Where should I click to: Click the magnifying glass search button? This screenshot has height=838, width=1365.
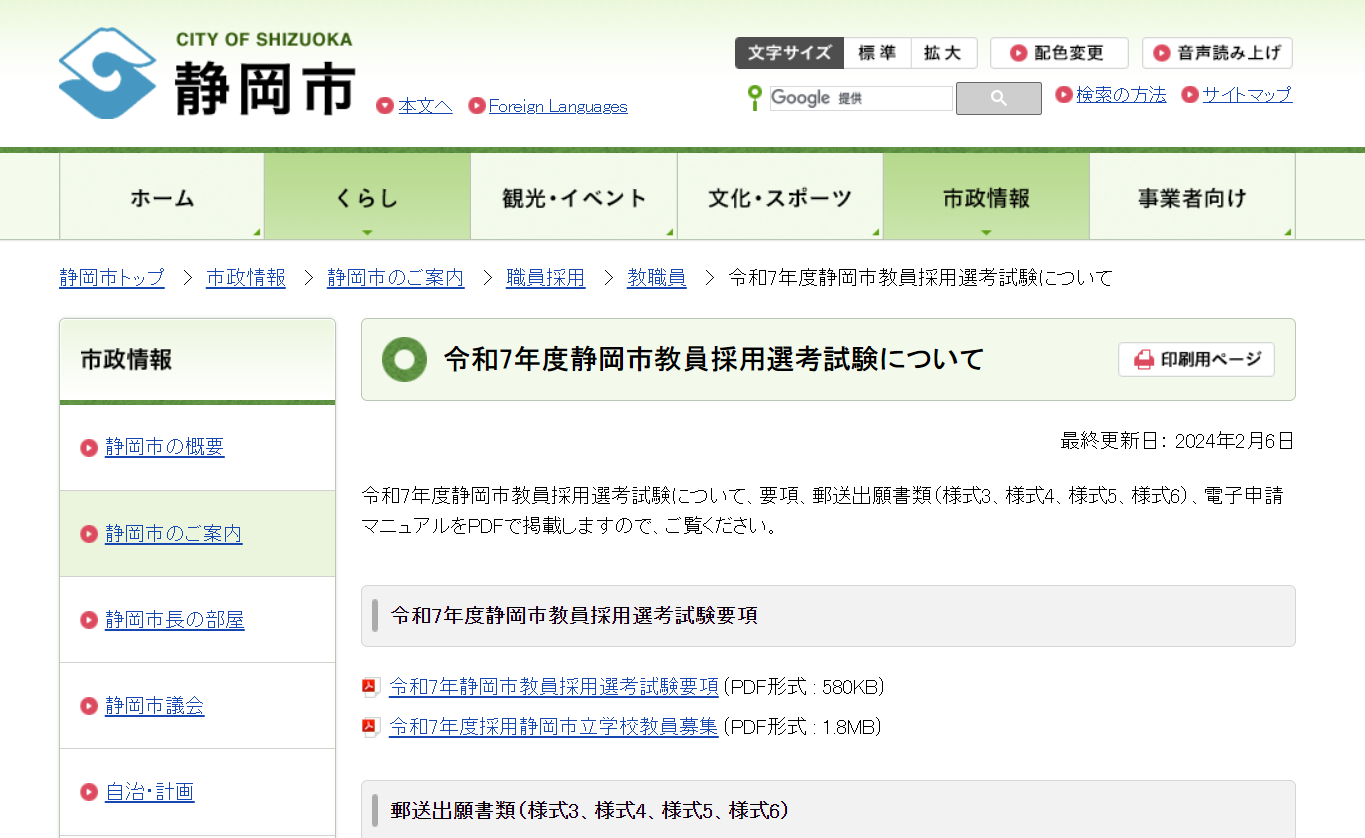pyautogui.click(x=997, y=97)
